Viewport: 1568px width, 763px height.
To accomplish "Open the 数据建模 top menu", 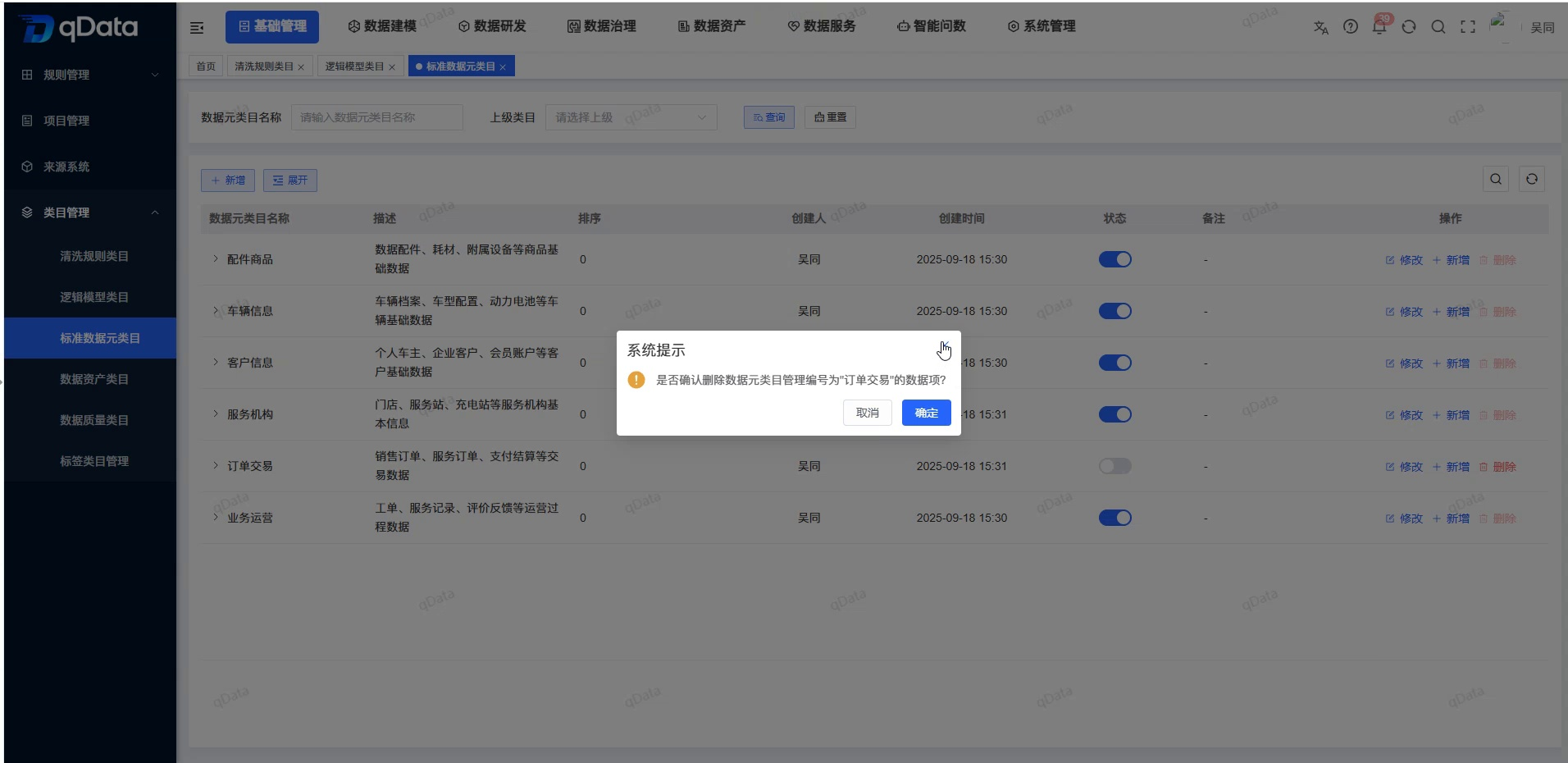I will point(382,26).
